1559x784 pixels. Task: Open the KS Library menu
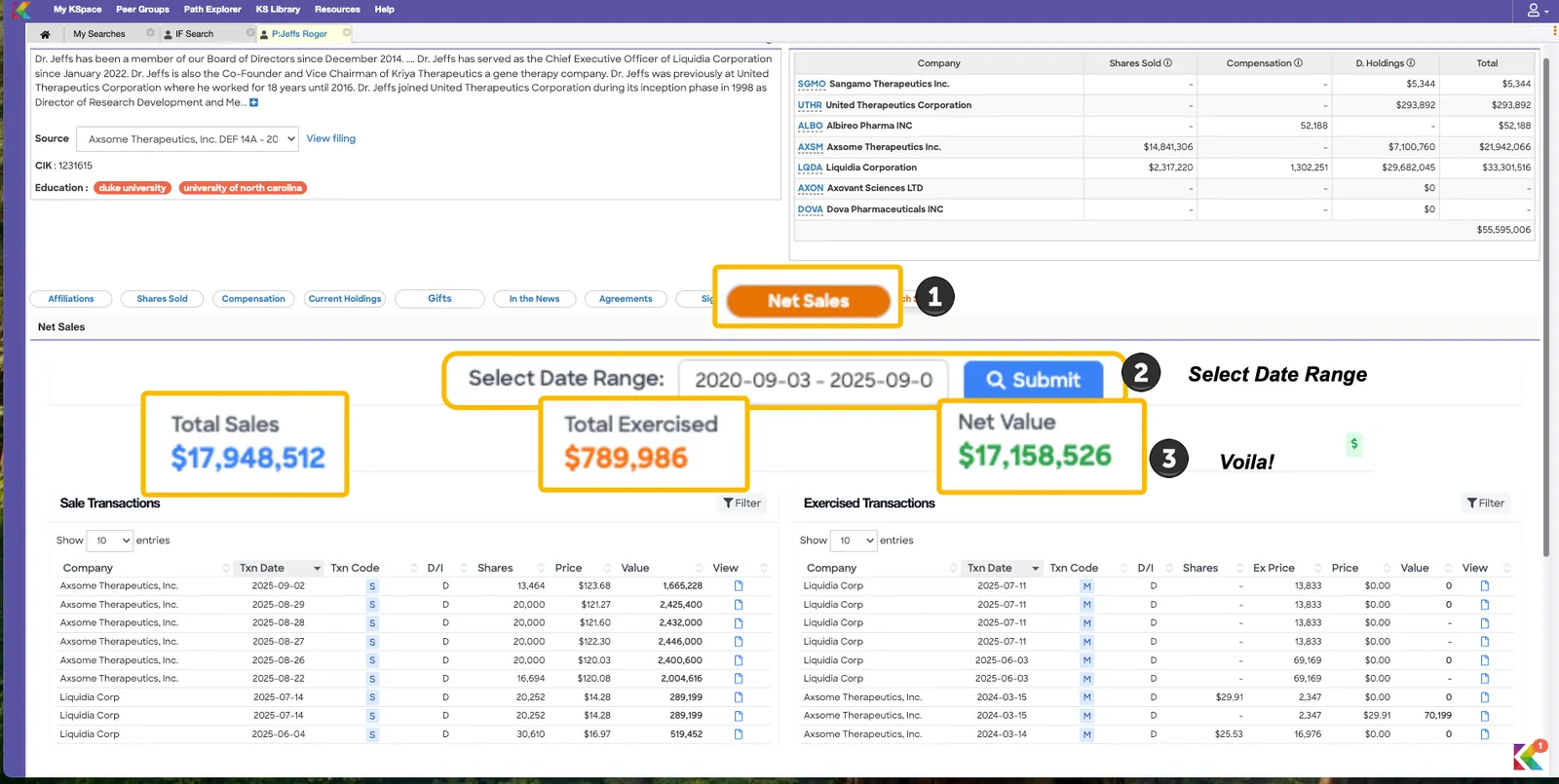pyautogui.click(x=278, y=10)
